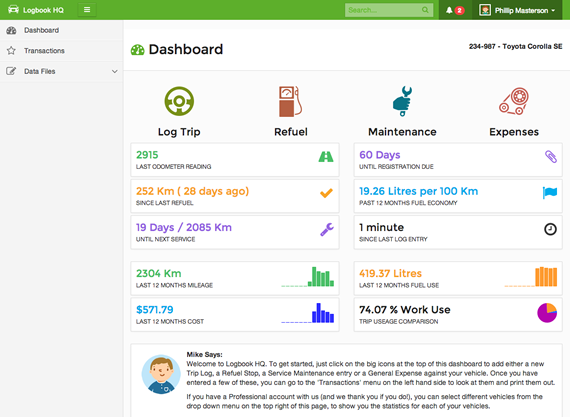Click the notification bell icon

click(449, 10)
